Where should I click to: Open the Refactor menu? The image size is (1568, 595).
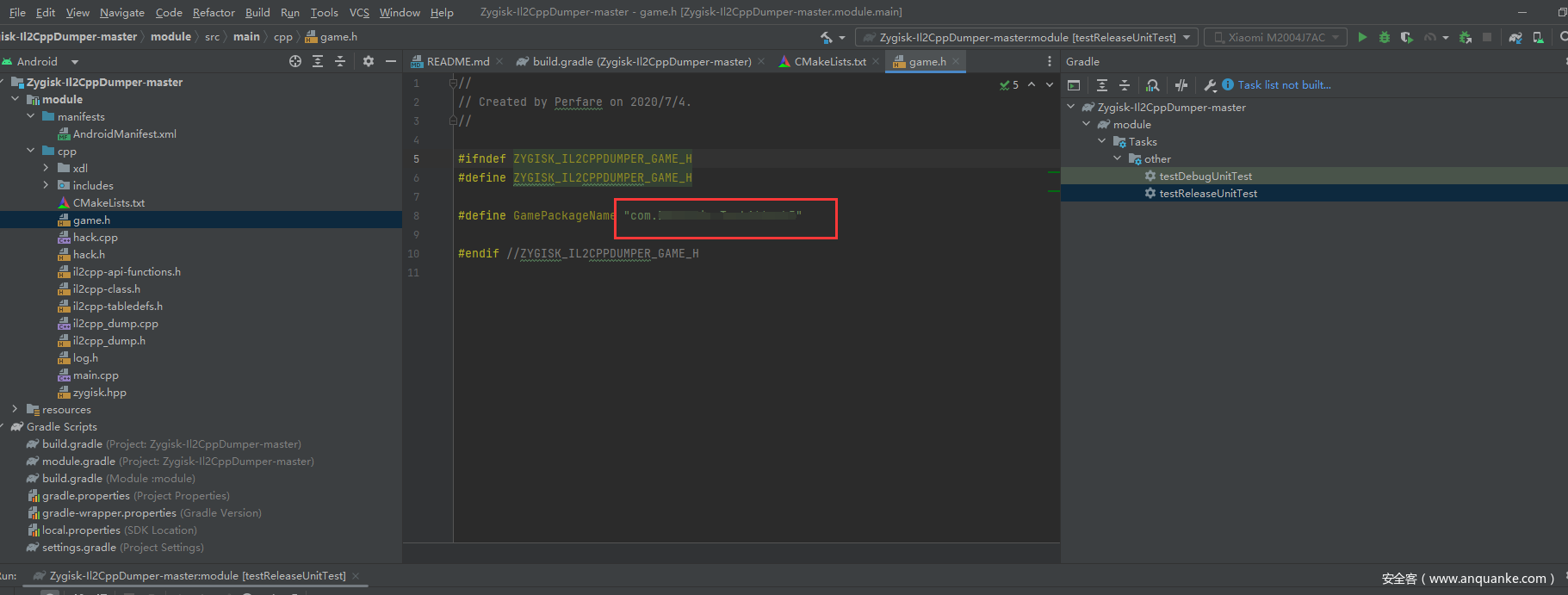pos(214,12)
